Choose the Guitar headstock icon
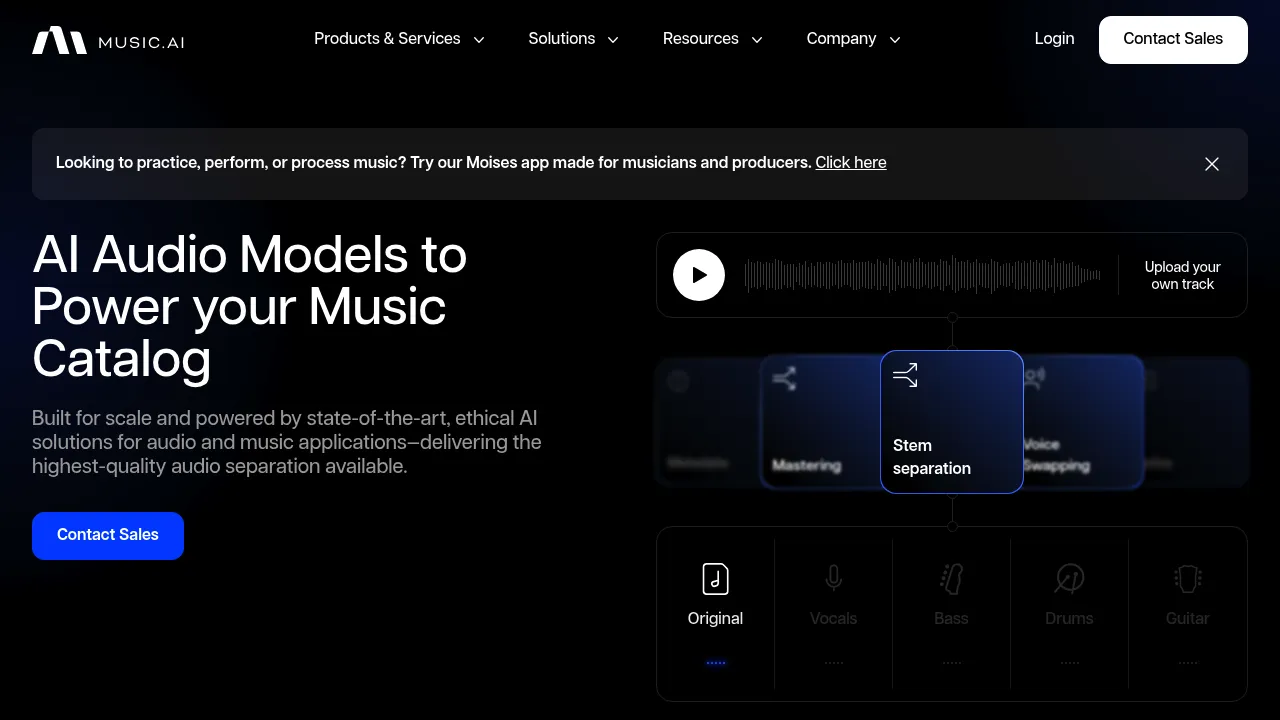The image size is (1280, 720). [x=1187, y=578]
